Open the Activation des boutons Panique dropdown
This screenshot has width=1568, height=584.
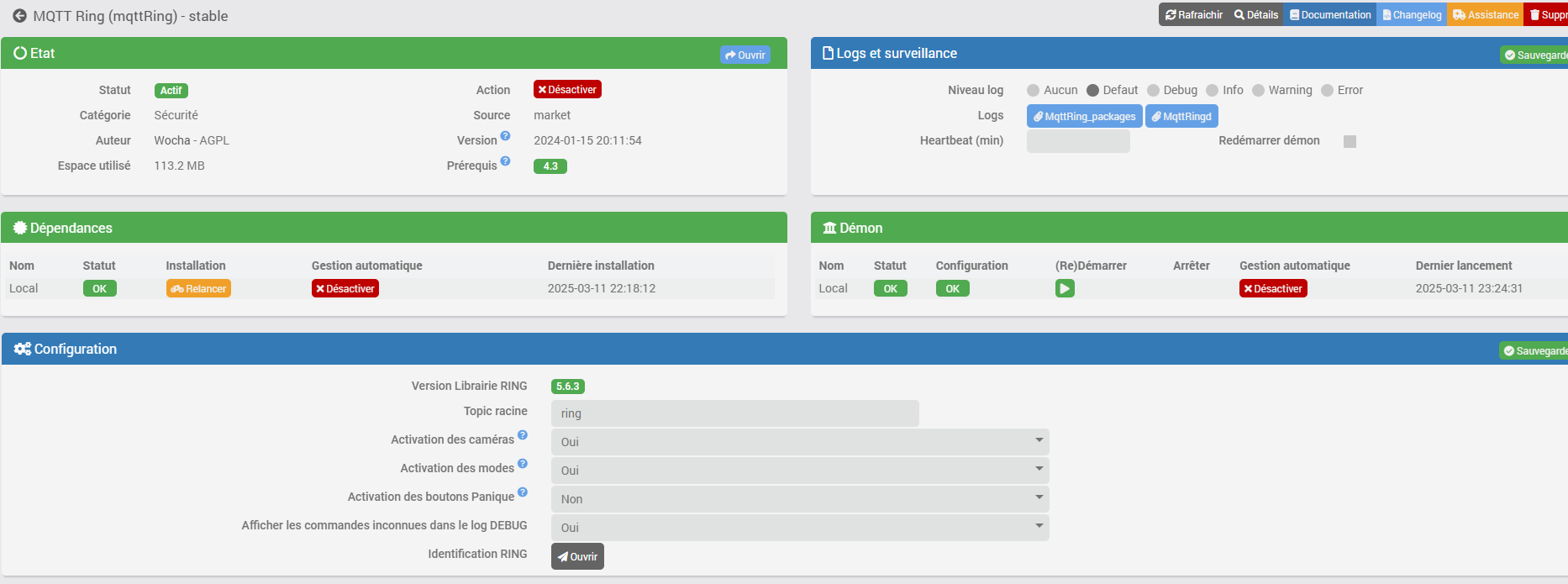(800, 499)
